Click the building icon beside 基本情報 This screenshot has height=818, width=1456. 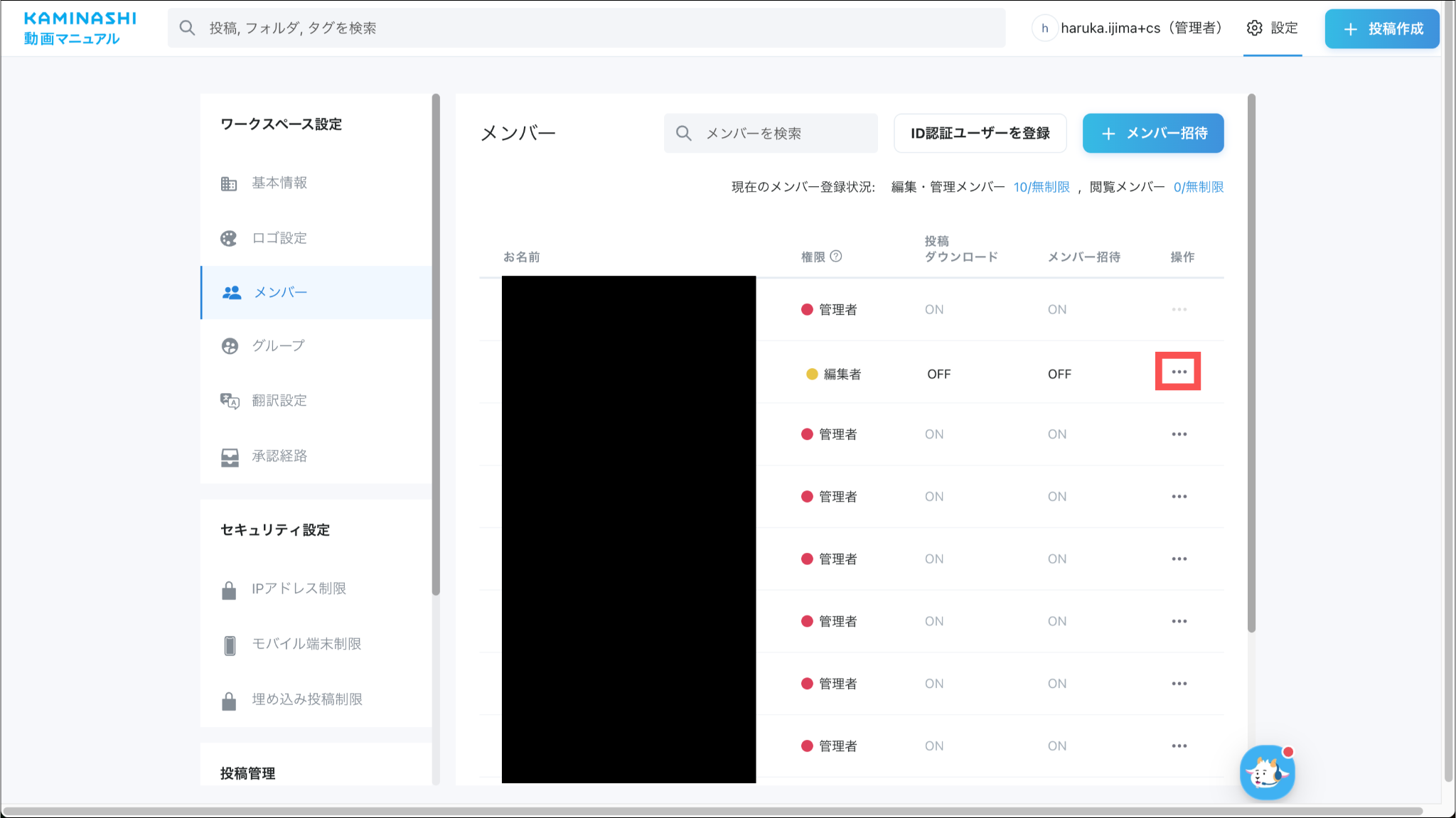pos(228,184)
